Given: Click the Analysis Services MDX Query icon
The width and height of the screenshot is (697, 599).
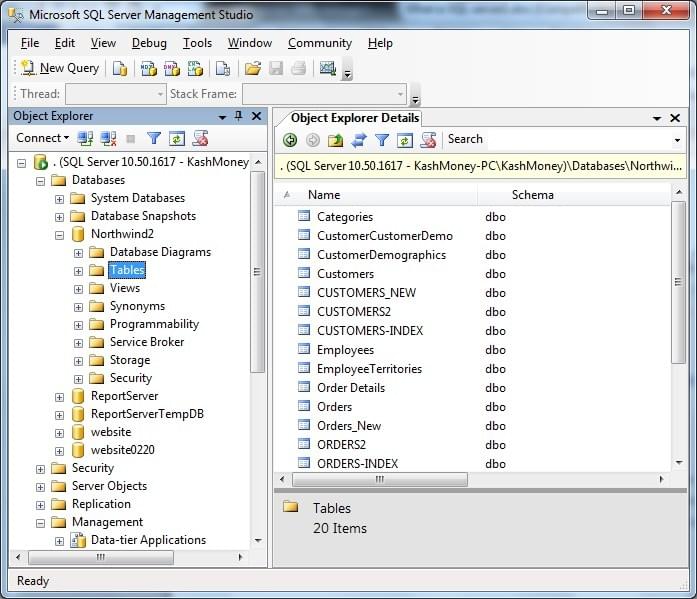Looking at the screenshot, I should [148, 68].
